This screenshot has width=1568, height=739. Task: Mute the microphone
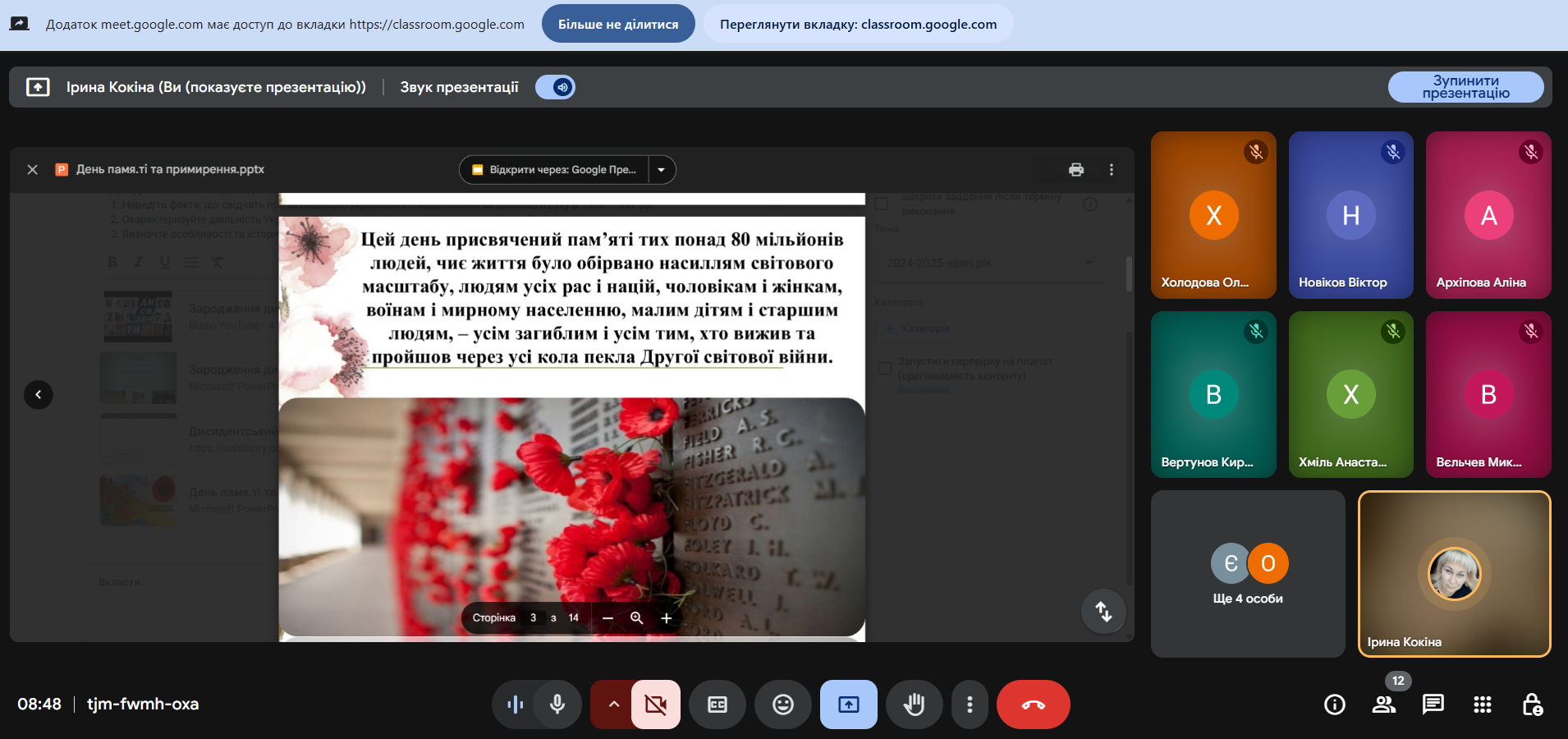(557, 705)
